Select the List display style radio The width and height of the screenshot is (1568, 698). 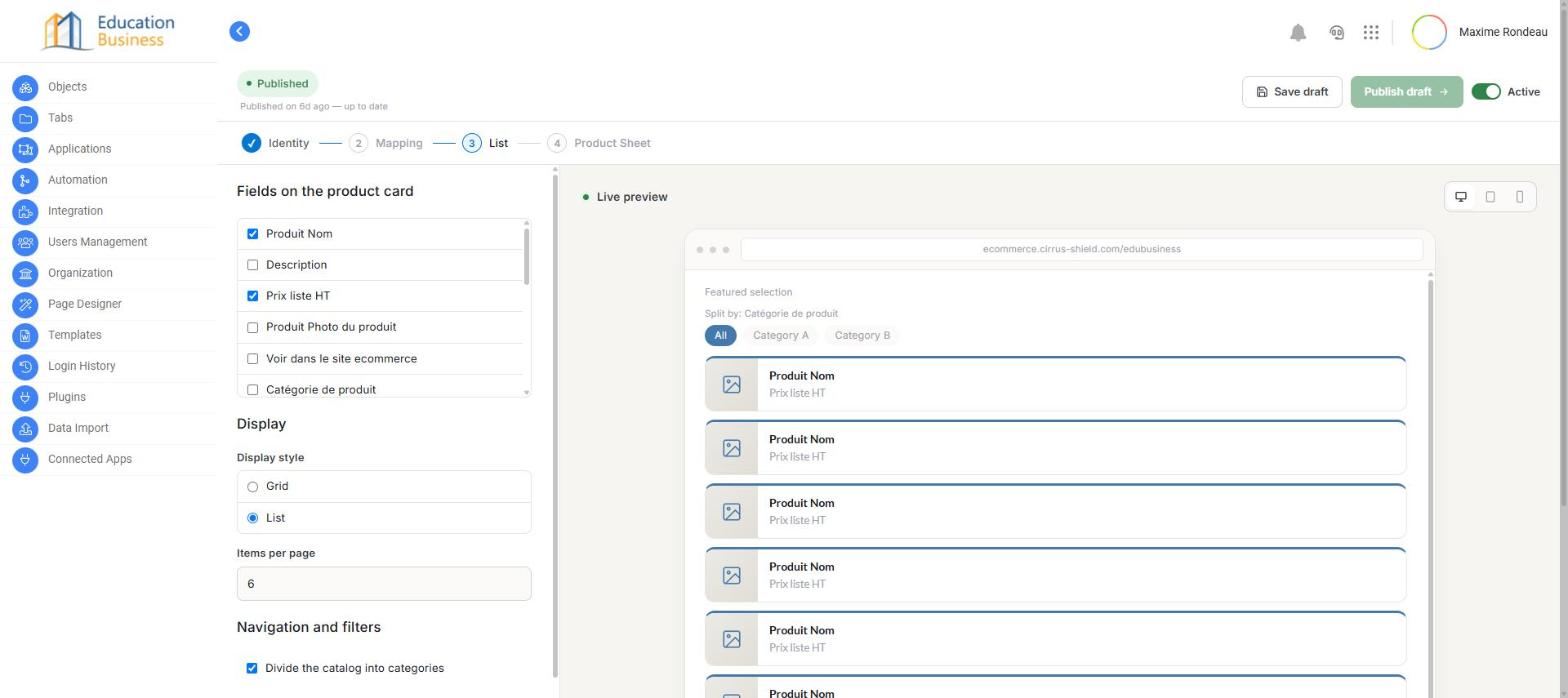(252, 518)
